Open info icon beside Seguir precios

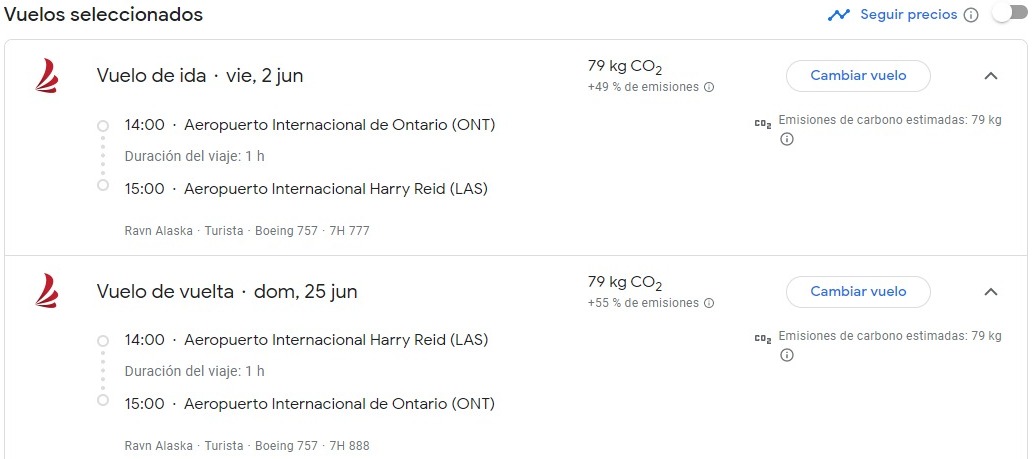[971, 15]
